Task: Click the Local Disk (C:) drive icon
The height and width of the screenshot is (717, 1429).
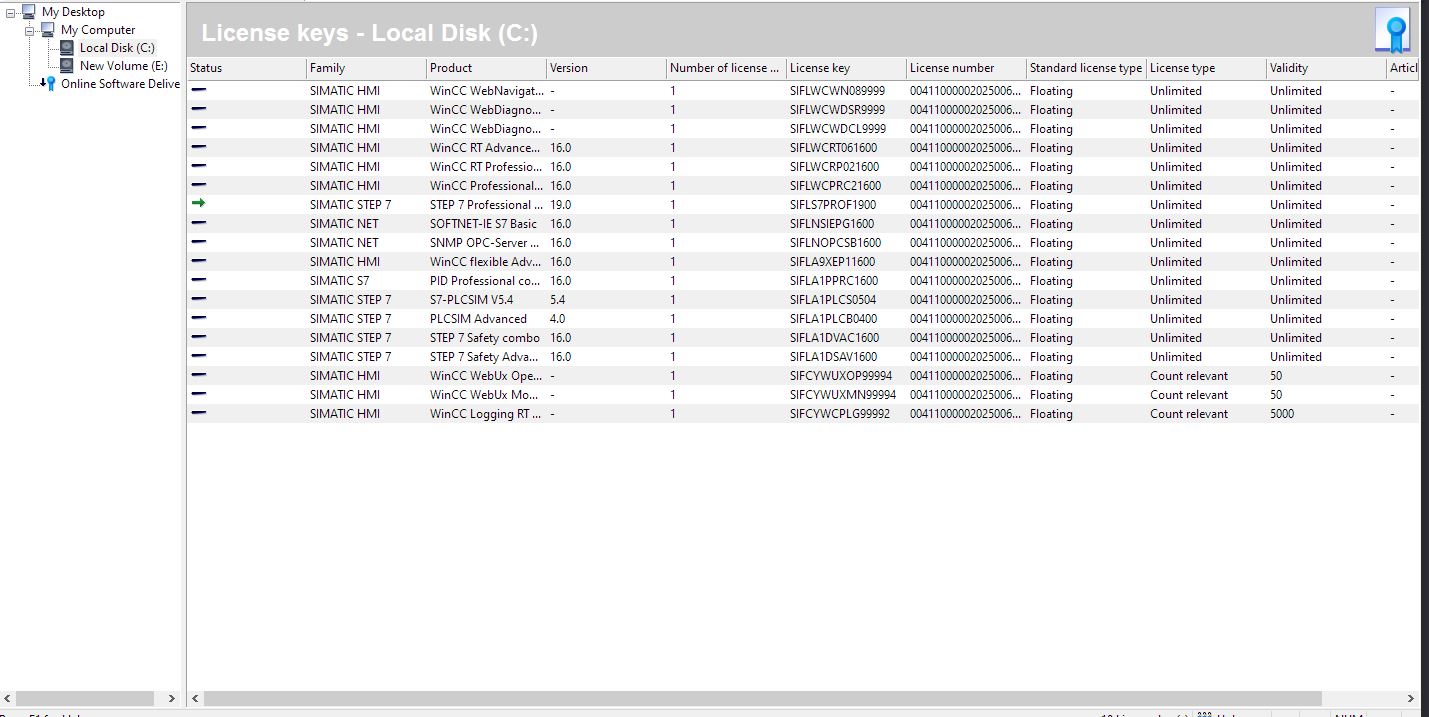Action: pos(67,48)
